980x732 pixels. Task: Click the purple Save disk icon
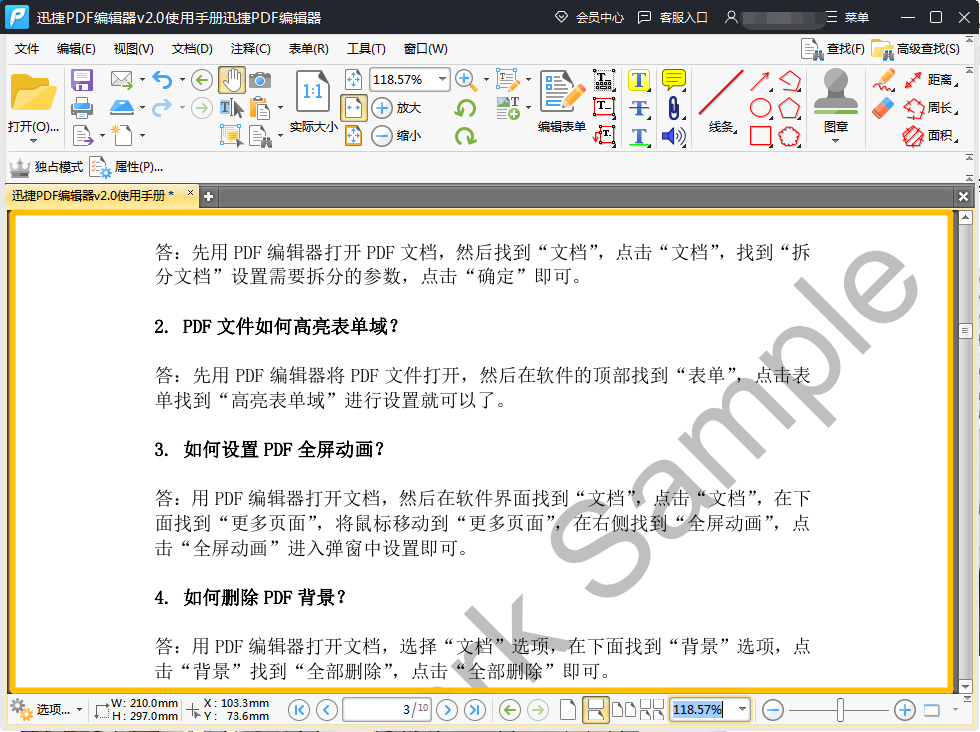click(82, 80)
